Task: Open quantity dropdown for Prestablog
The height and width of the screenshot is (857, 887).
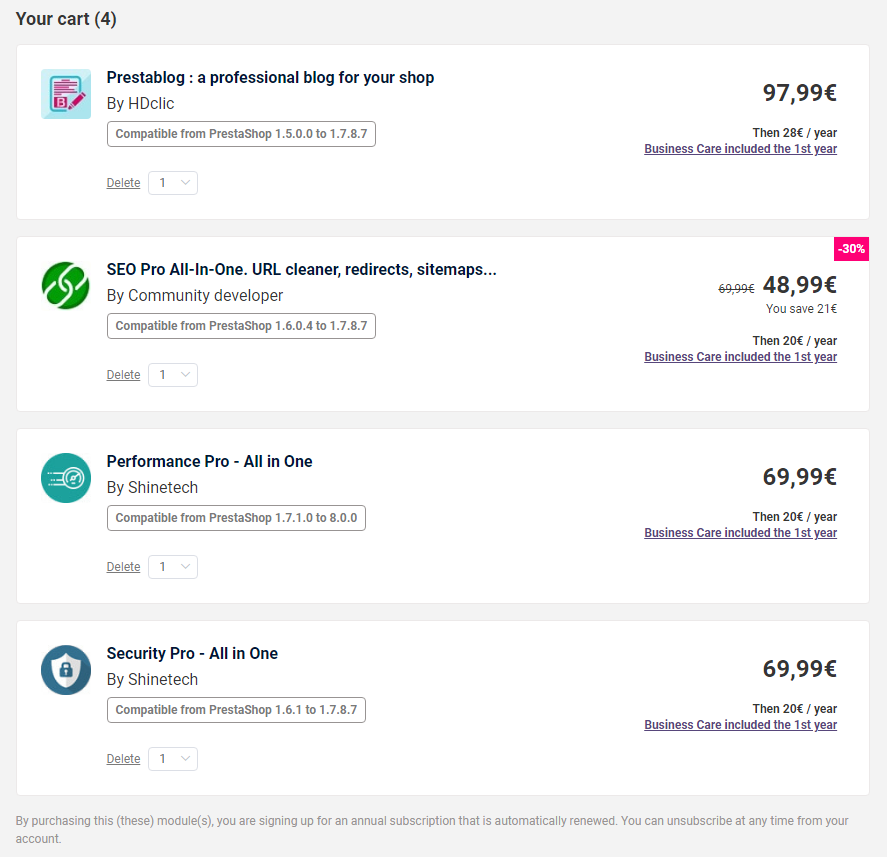Action: coord(173,183)
